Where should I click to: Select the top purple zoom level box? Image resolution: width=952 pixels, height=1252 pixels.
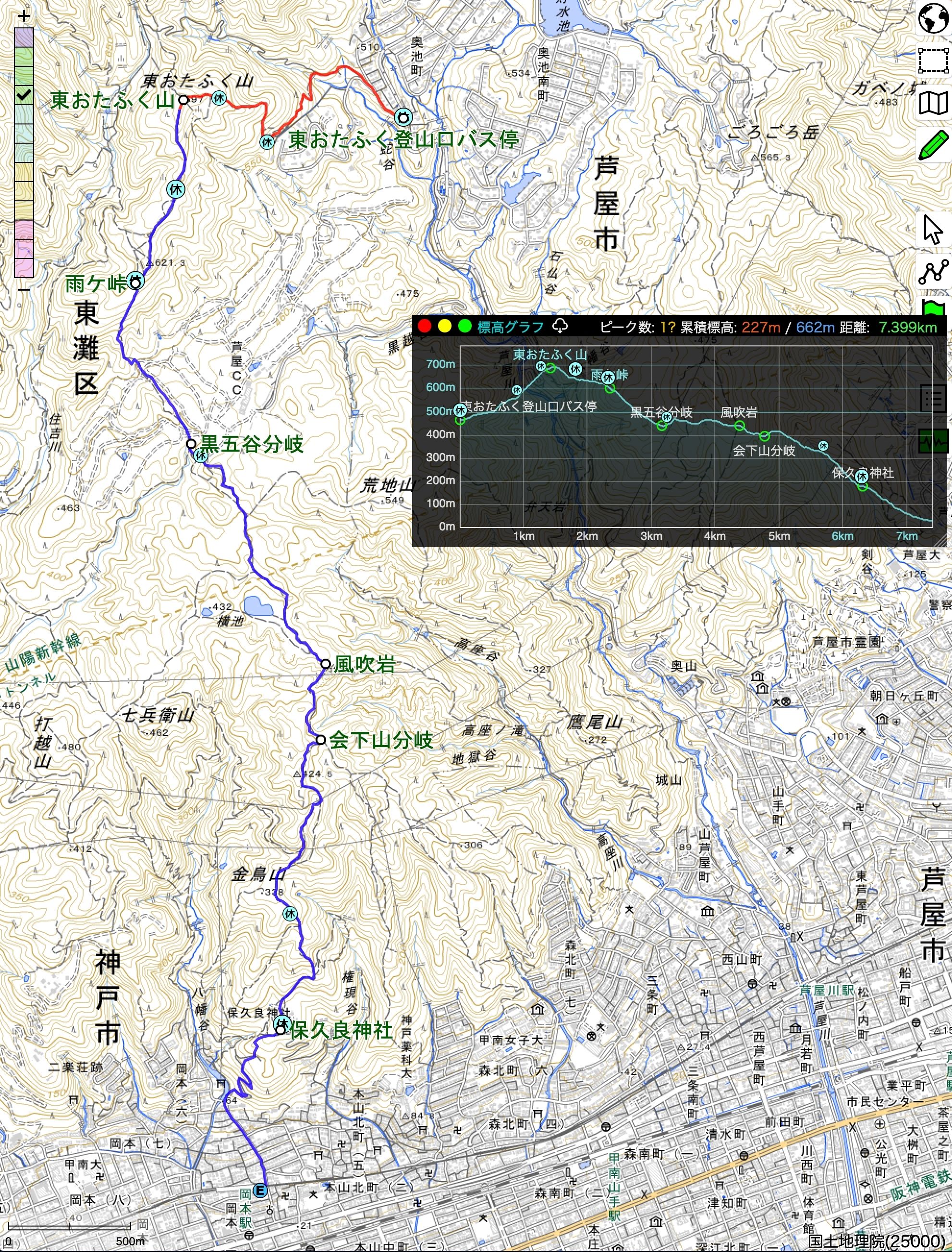24,37
